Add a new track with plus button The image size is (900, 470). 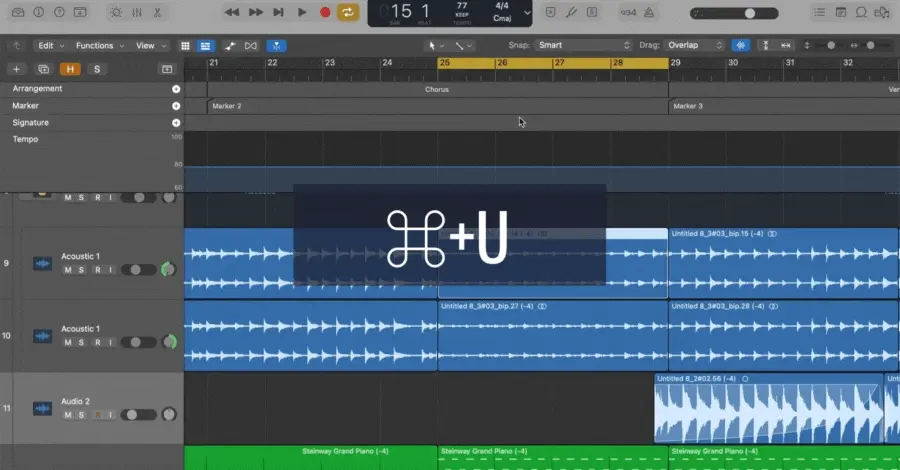click(16, 69)
